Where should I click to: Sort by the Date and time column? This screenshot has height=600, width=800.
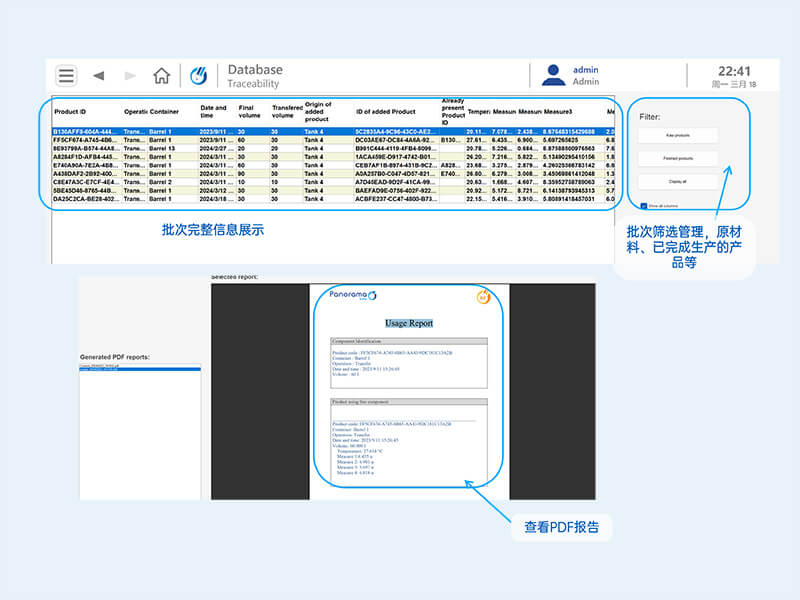[213, 112]
